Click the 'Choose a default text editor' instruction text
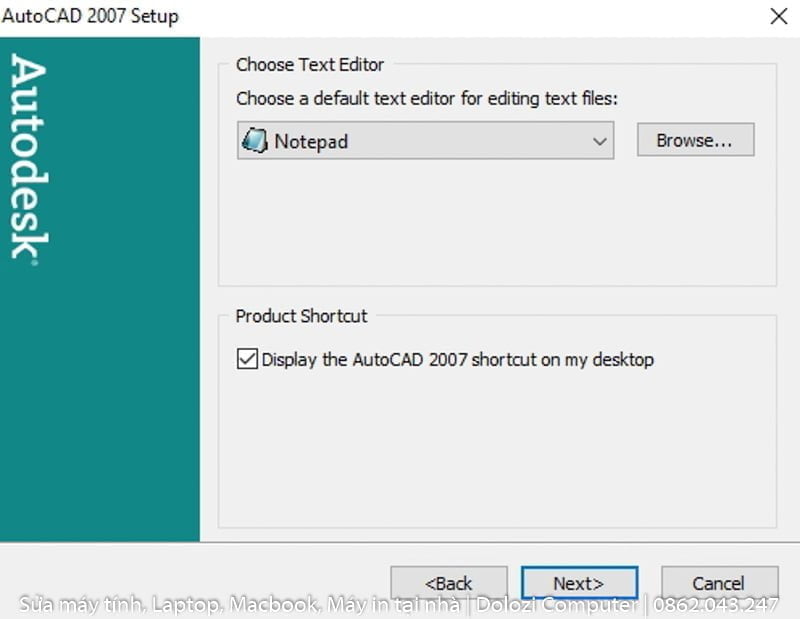The image size is (800, 619). 427,99
